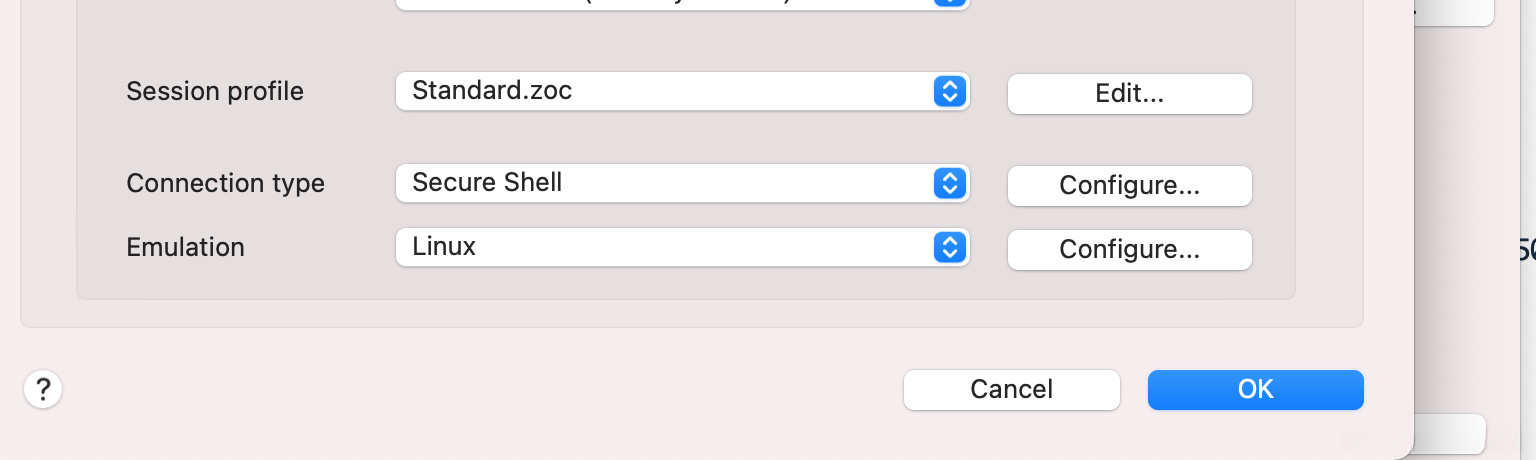Open Configure... for Emulation
This screenshot has width=1536, height=460.
tap(1129, 250)
